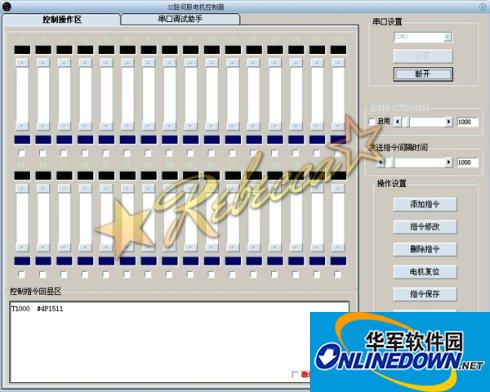This screenshot has width=490, height=392.
Task: Click down arrow of channel 19 slider
Action: pos(64,247)
